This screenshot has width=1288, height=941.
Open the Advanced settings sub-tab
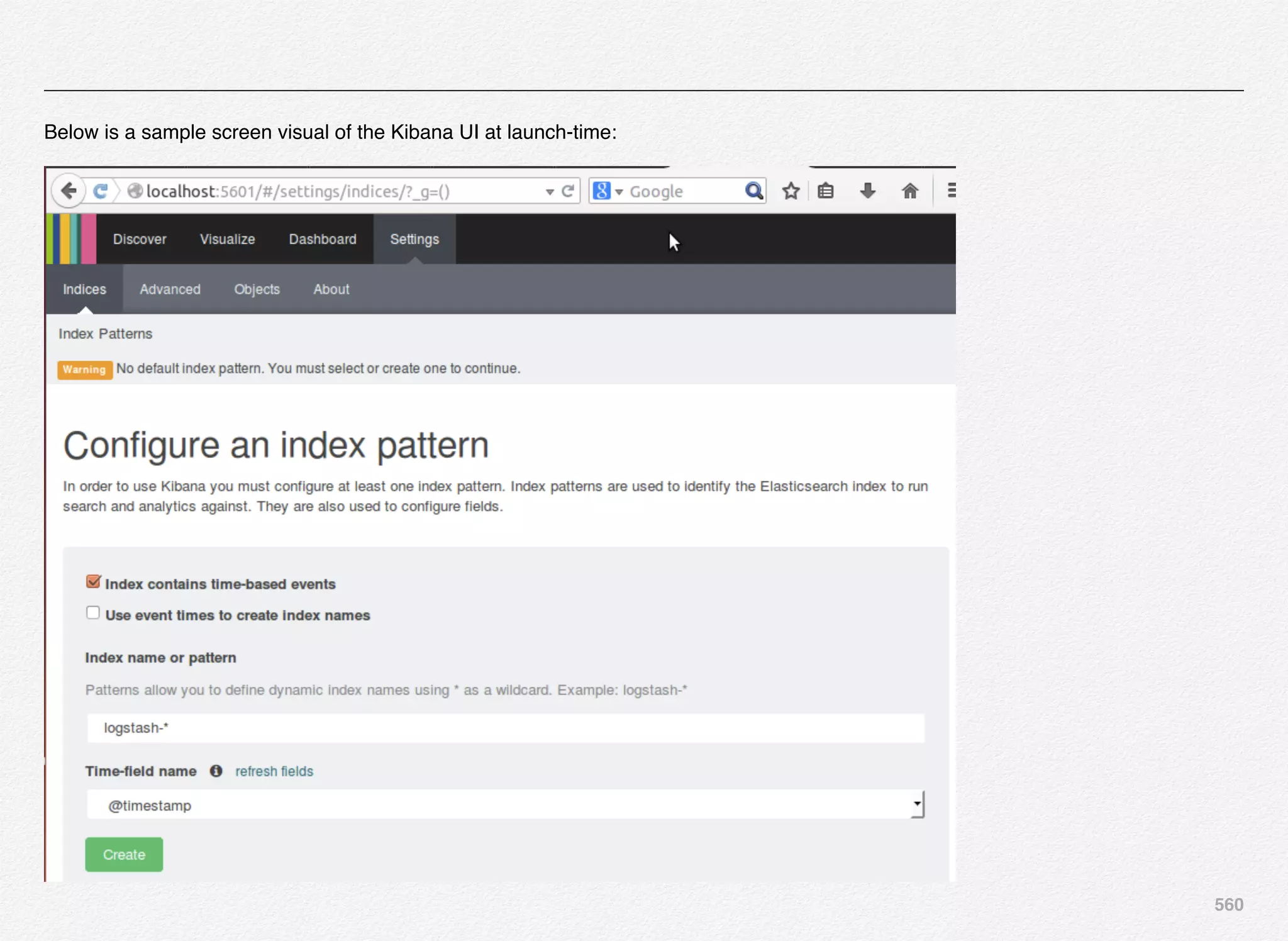pos(170,289)
